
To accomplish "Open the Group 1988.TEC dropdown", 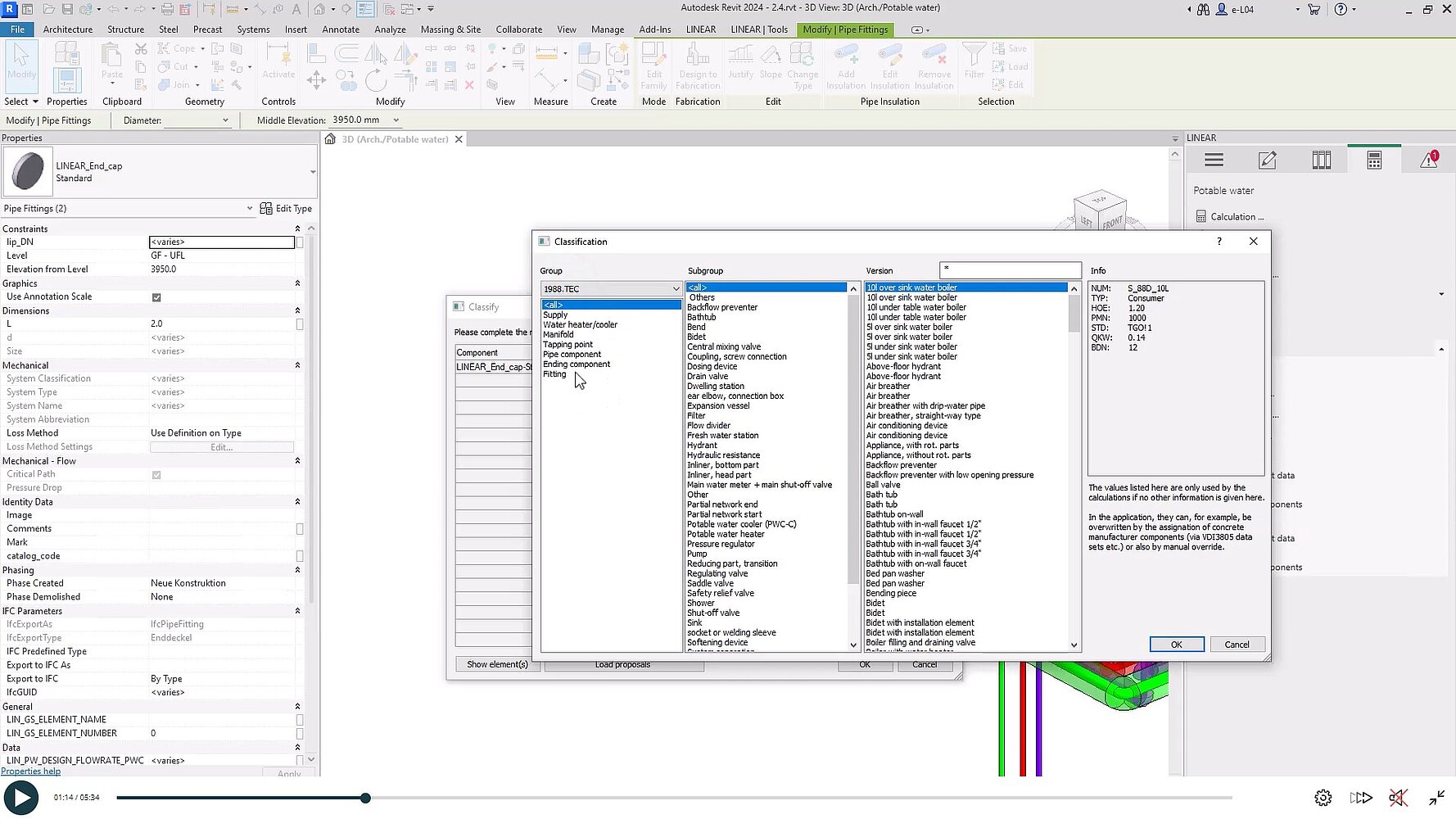I will tap(611, 289).
